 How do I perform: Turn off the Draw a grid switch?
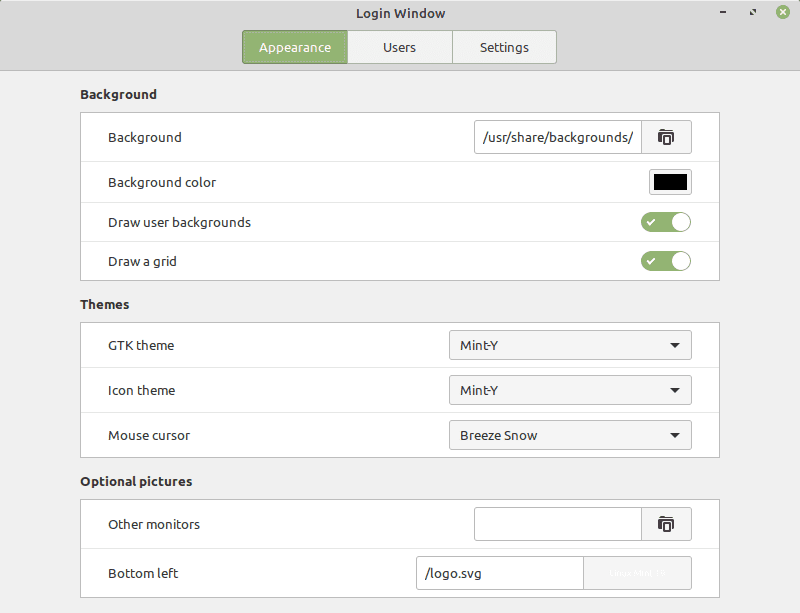coord(665,261)
